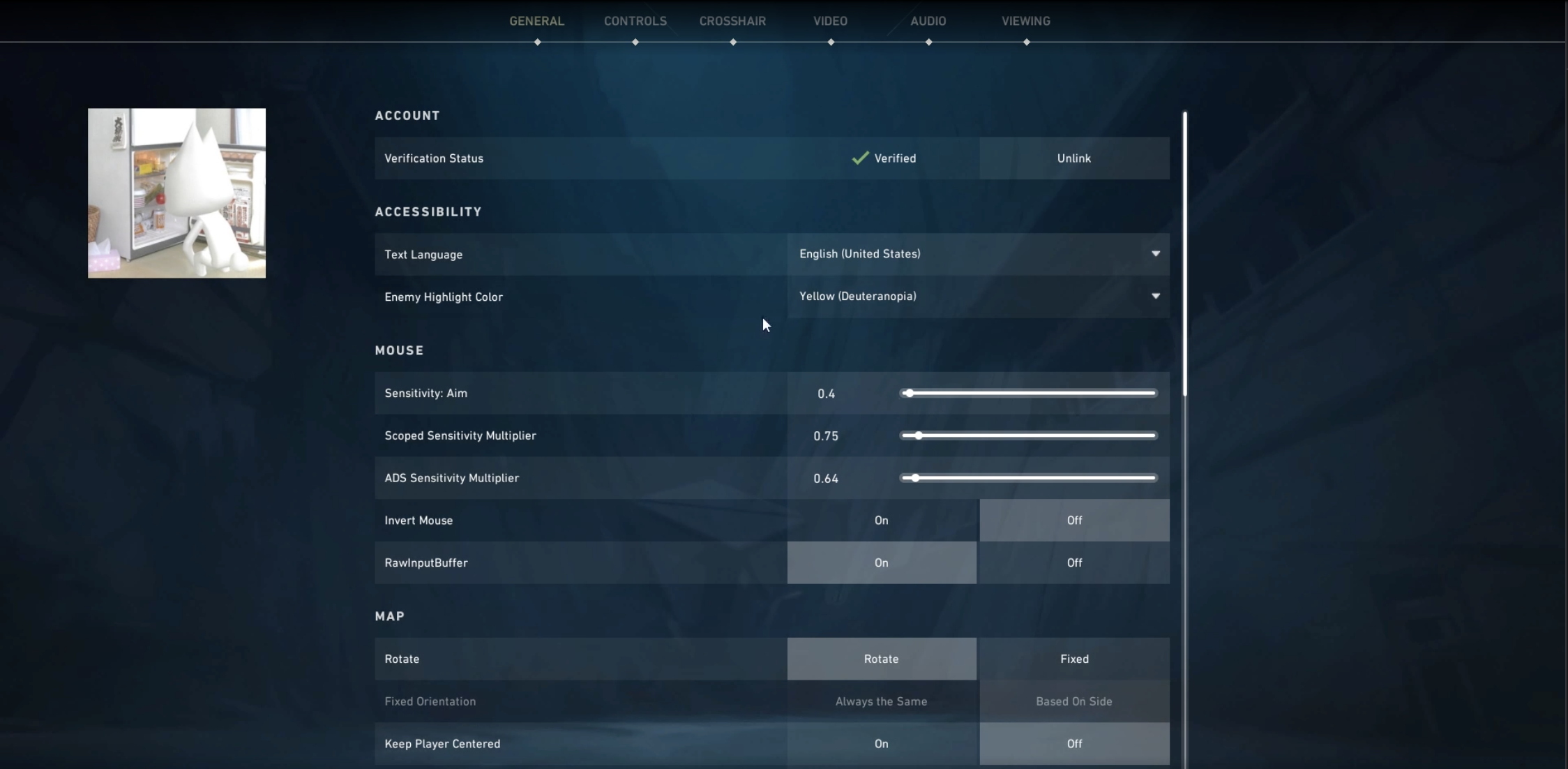Screen dimensions: 1568x769
Task: Click the ADS Sensitivity value 0.64 field
Action: point(826,479)
